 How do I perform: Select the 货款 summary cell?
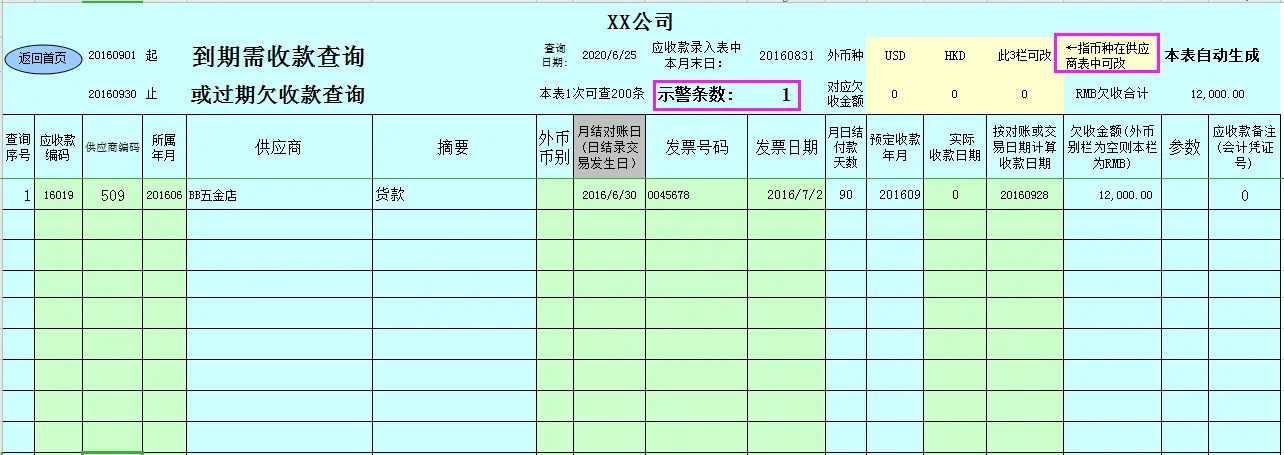click(x=453, y=195)
